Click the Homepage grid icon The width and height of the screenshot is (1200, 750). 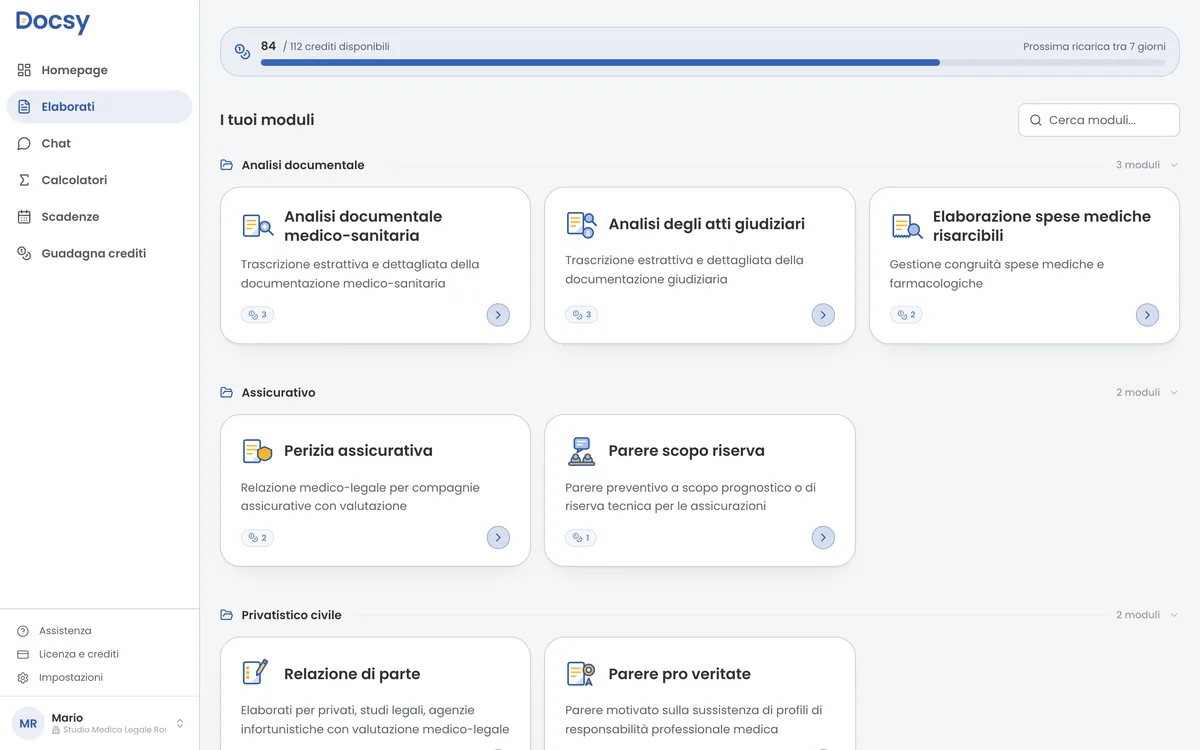24,70
